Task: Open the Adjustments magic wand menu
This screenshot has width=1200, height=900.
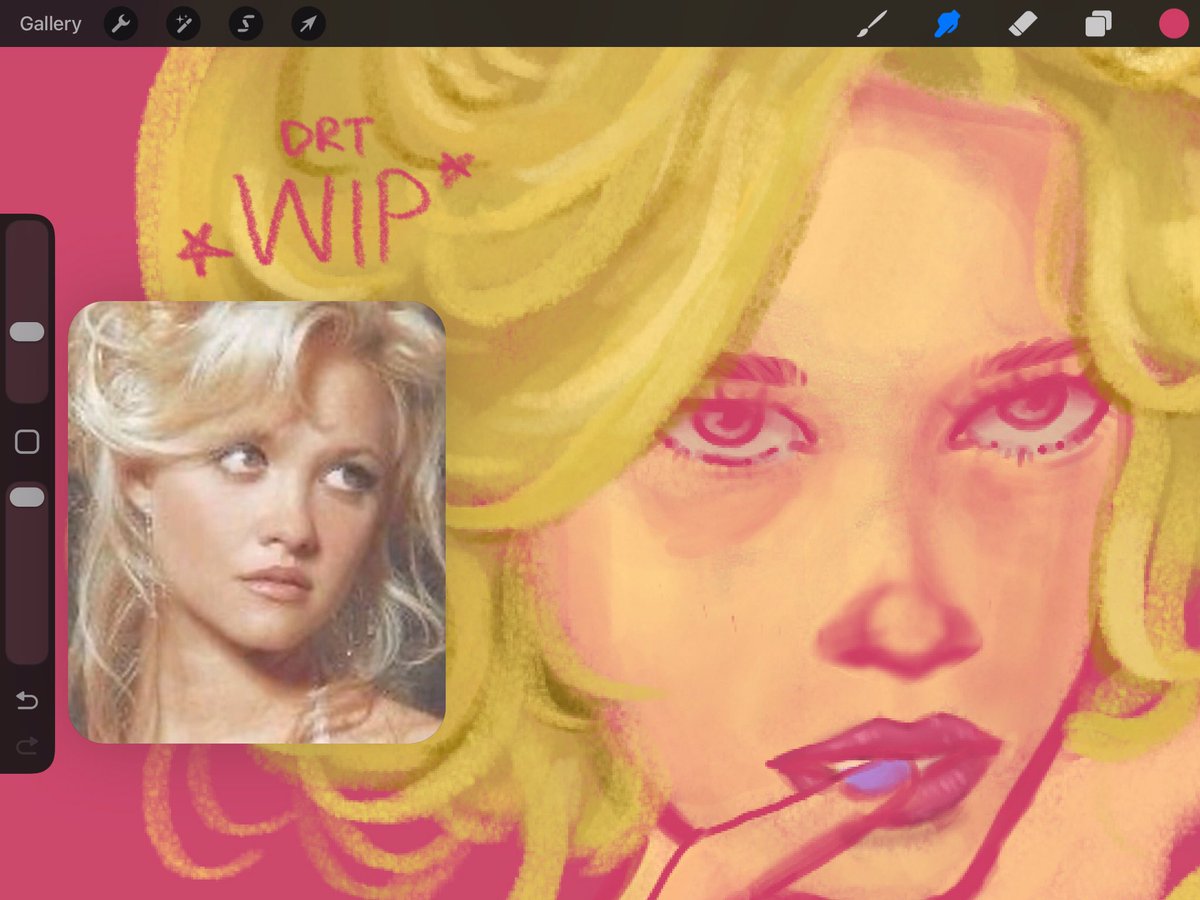Action: (x=183, y=24)
